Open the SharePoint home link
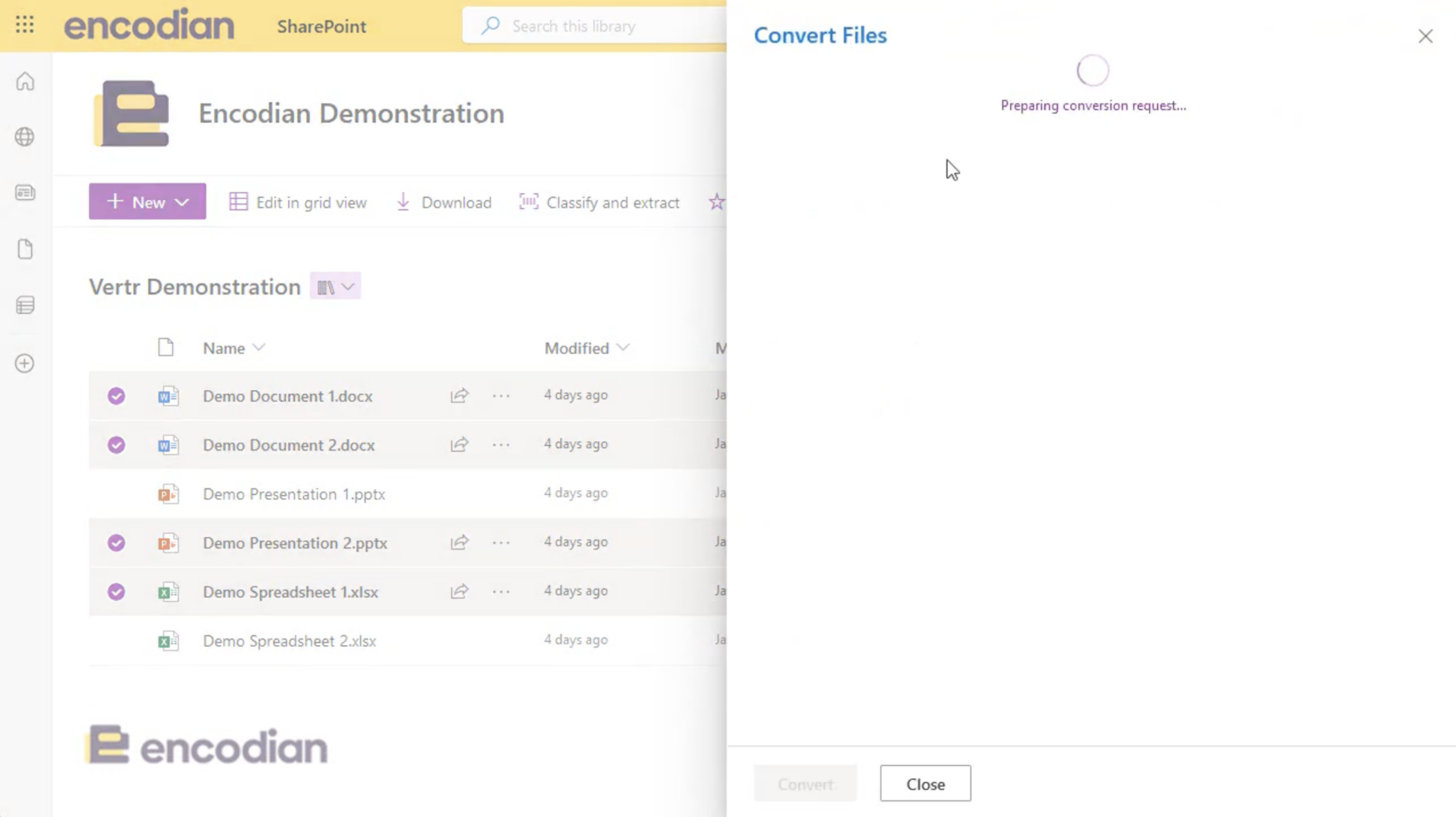The width and height of the screenshot is (1456, 817). [x=321, y=26]
